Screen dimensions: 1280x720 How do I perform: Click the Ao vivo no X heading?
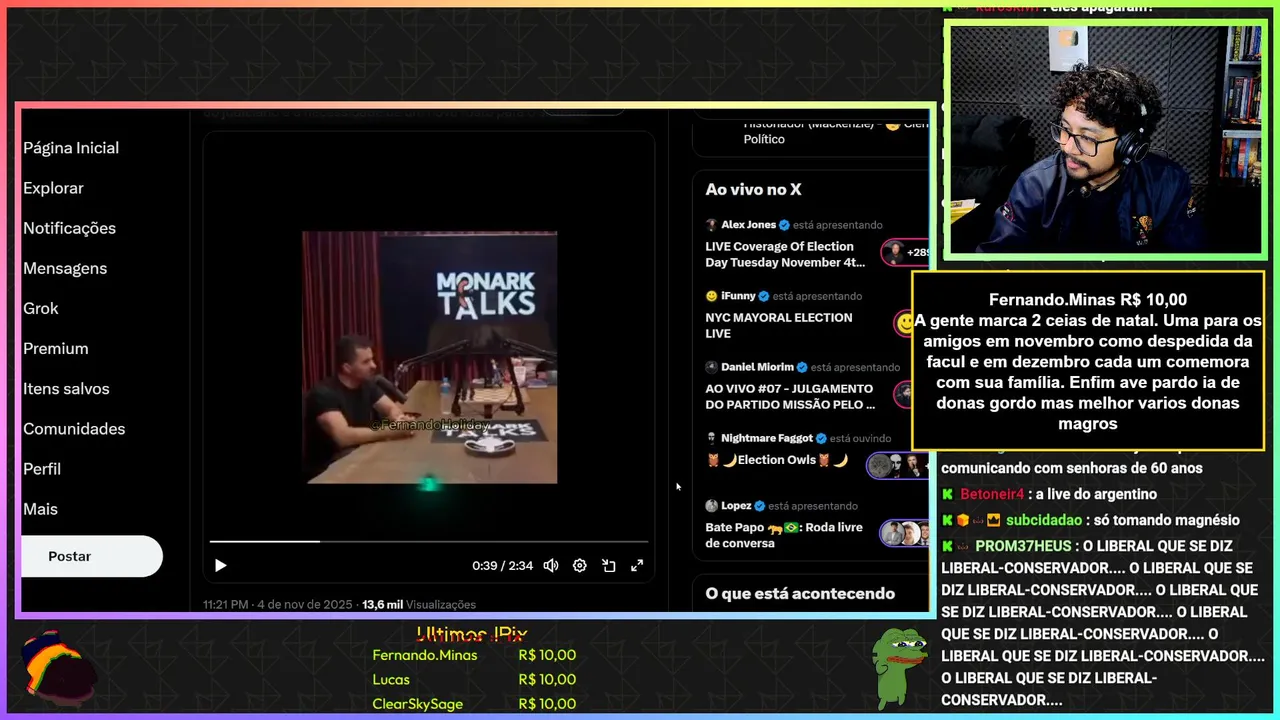tap(753, 190)
